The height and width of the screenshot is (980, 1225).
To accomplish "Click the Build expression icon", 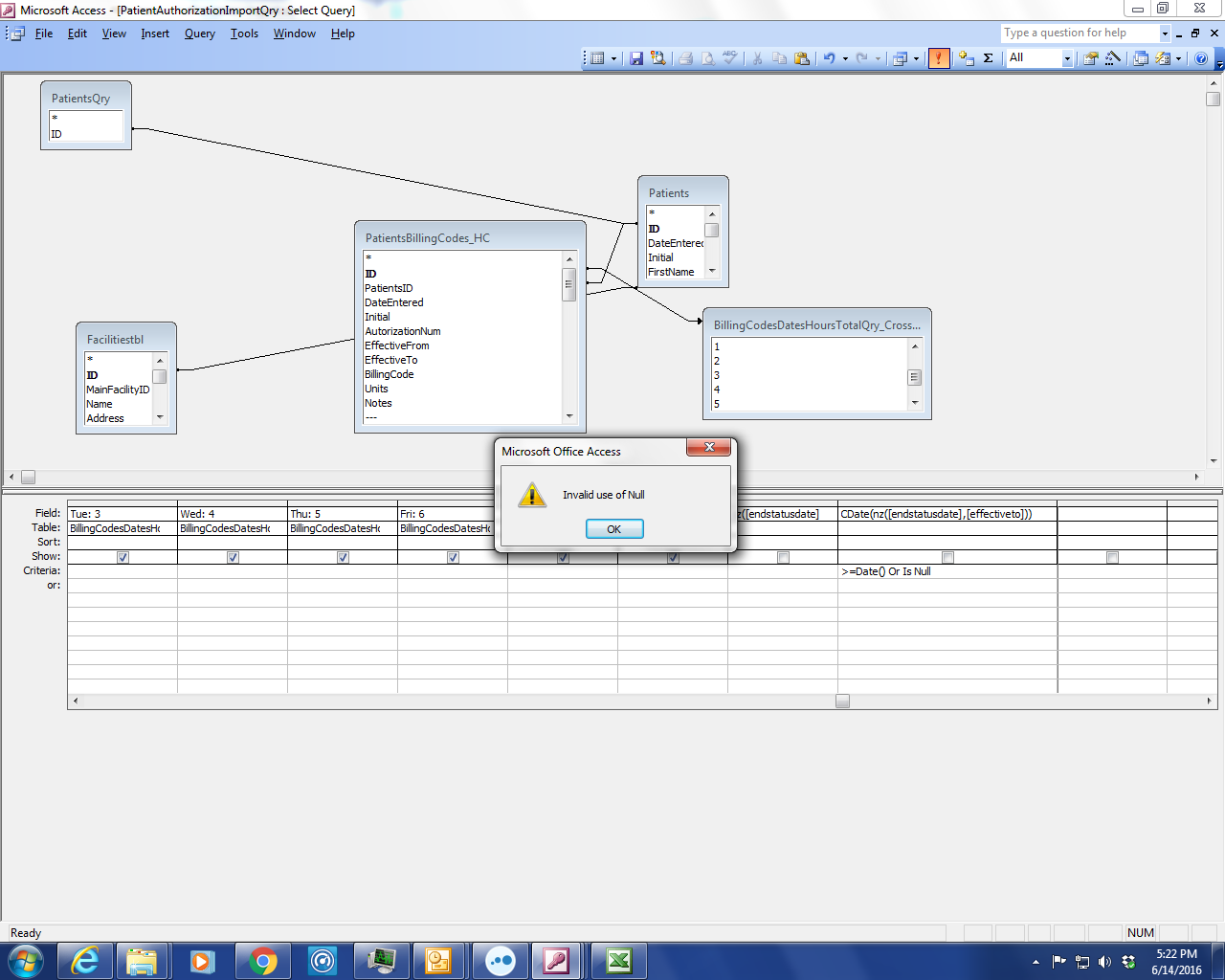I will point(1113,58).
